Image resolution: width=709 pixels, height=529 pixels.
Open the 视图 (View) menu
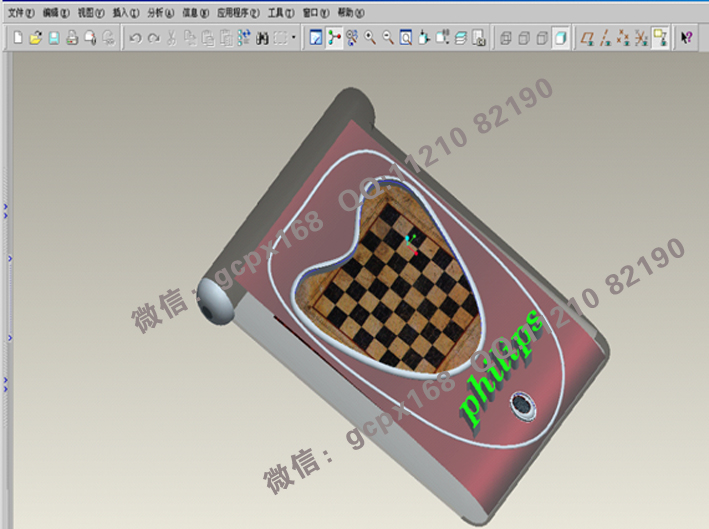(x=90, y=13)
